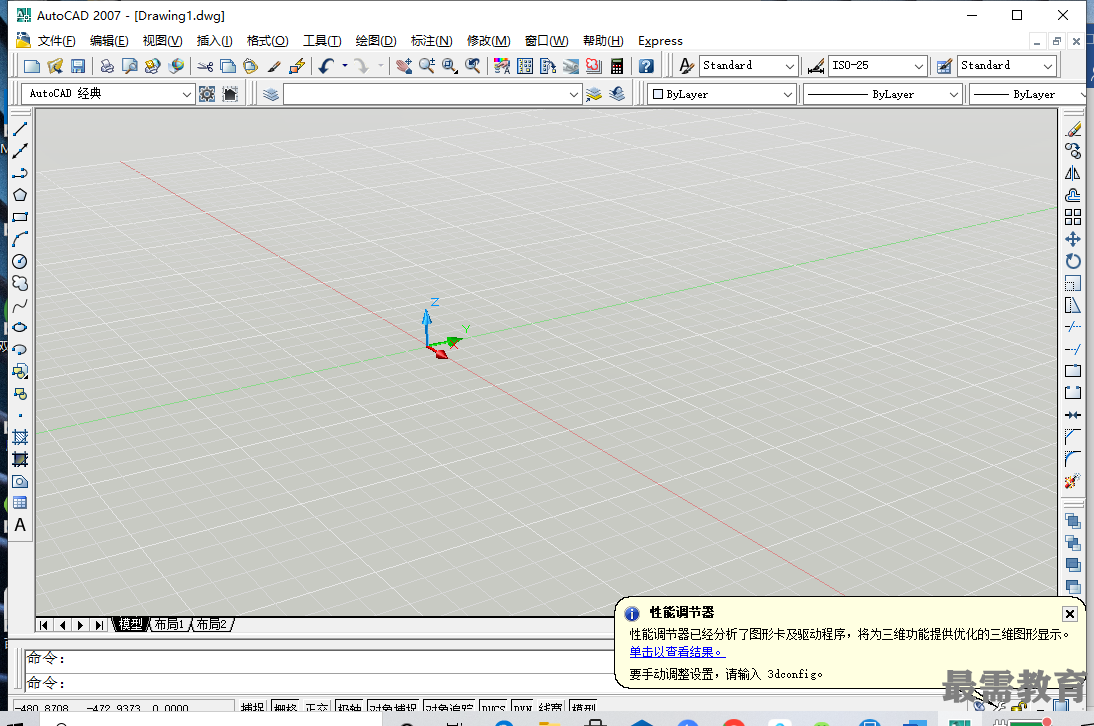The height and width of the screenshot is (726, 1094).
Task: Switch to the 布局2 layout tab
Action: [x=211, y=624]
